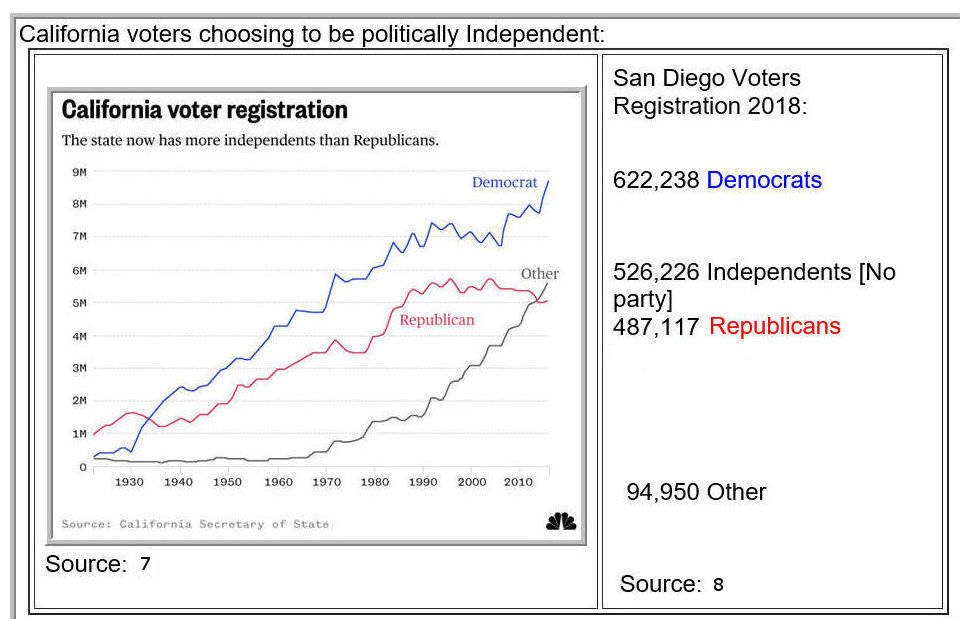Click the San Diego Voters Registration heading
This screenshot has width=960, height=619.
[x=707, y=91]
